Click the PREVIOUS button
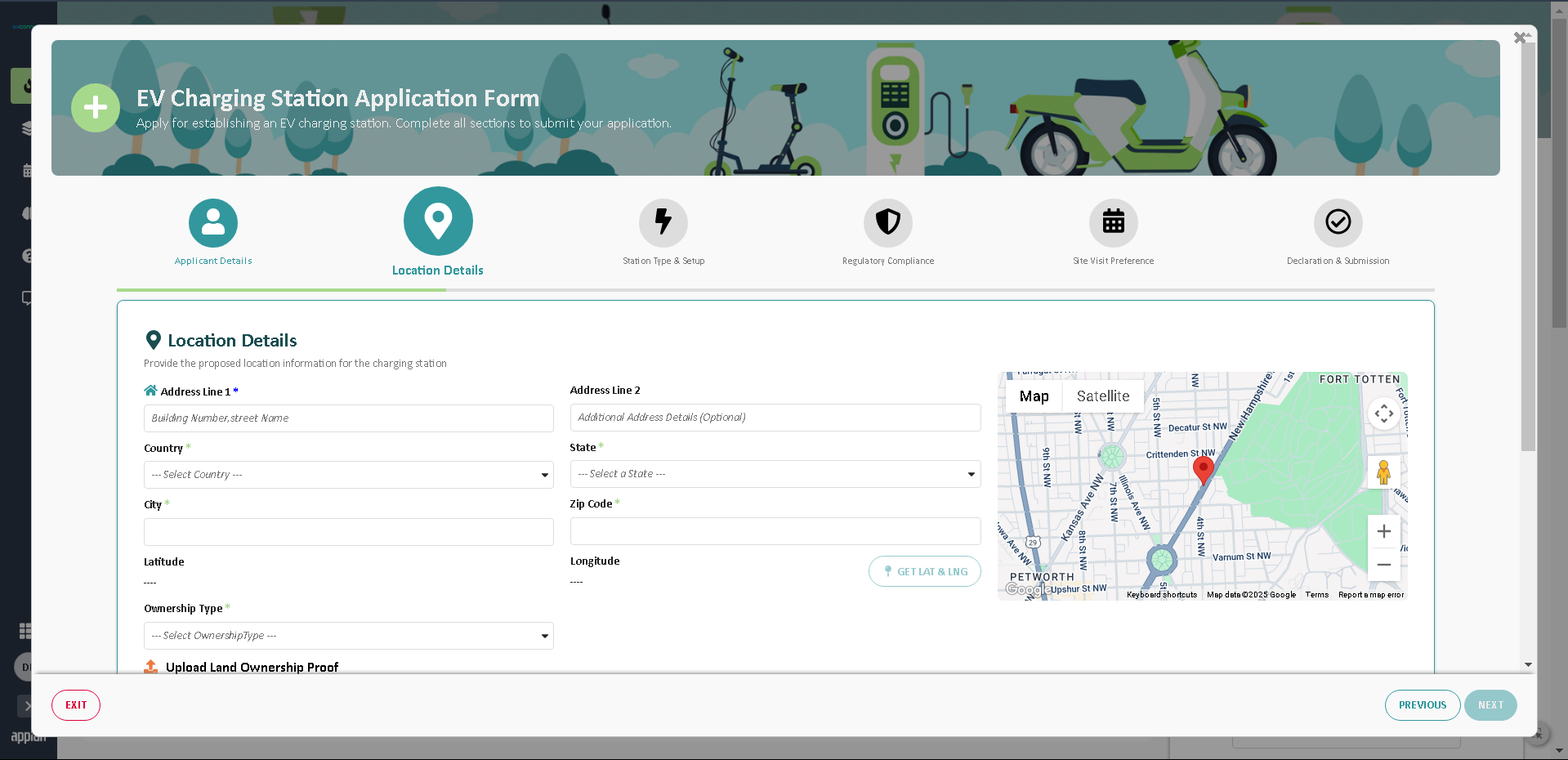 tap(1422, 705)
